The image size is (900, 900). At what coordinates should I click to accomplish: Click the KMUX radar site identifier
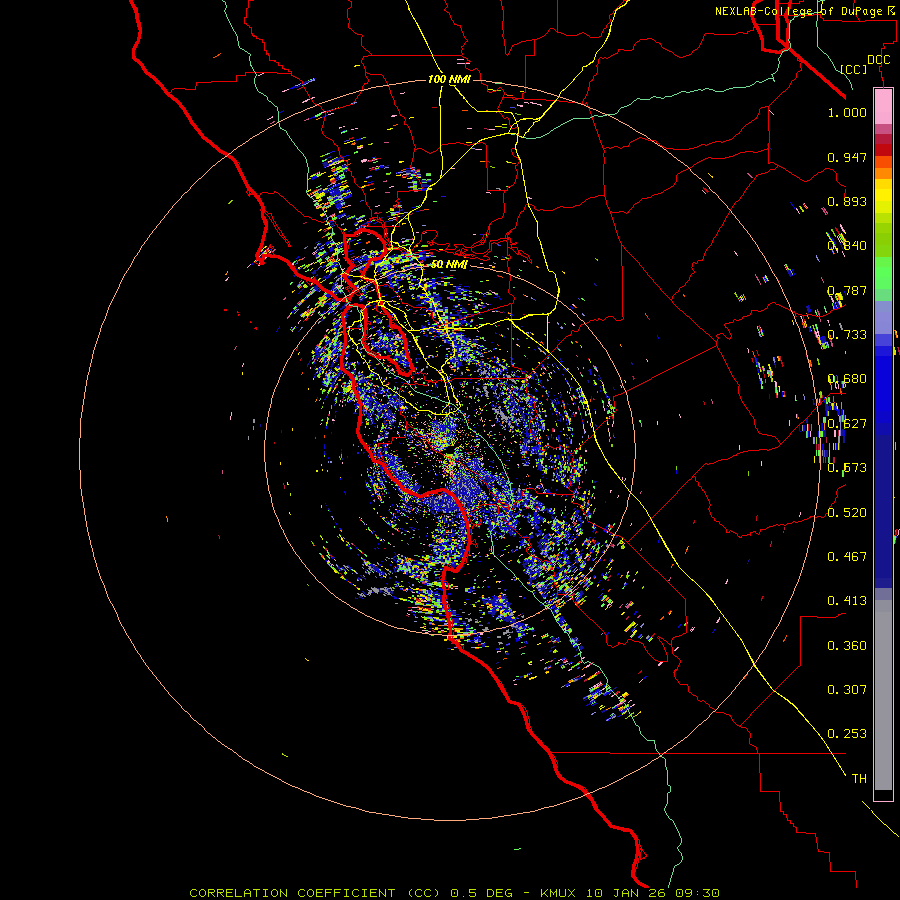pos(558,893)
